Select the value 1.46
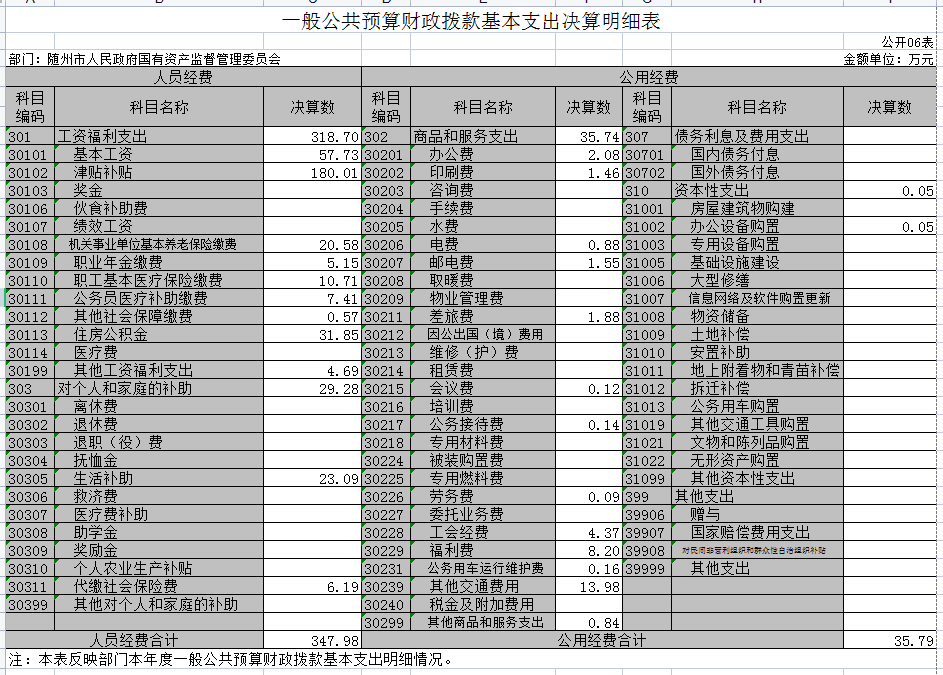 (x=589, y=173)
